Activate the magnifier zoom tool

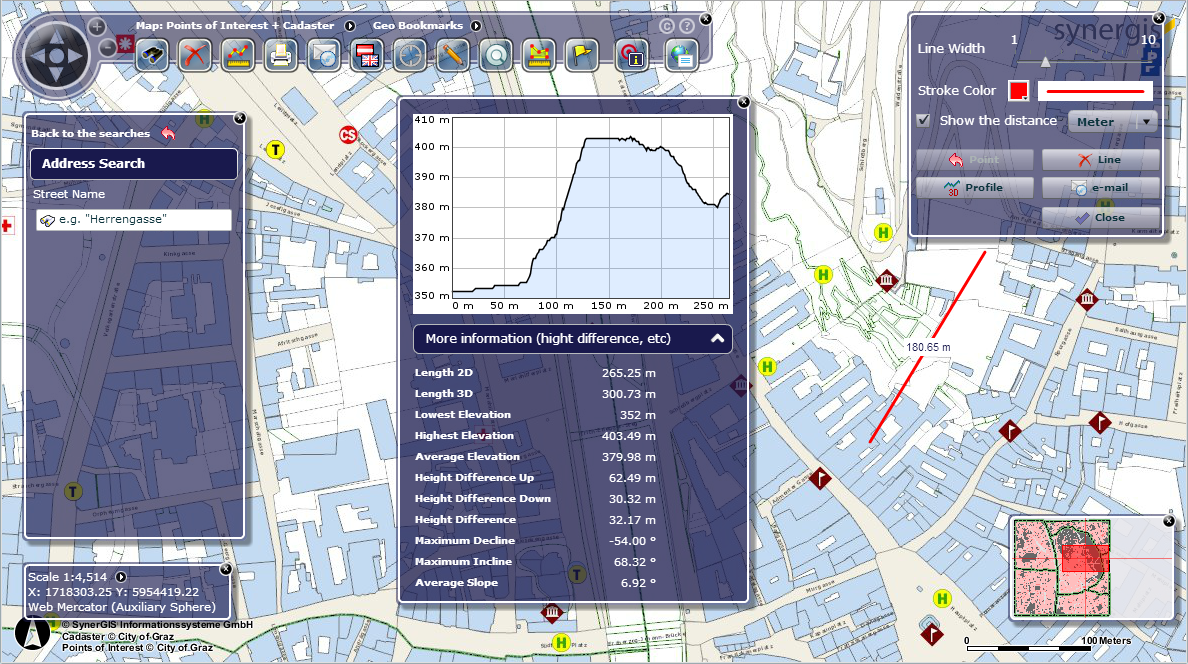click(x=495, y=55)
